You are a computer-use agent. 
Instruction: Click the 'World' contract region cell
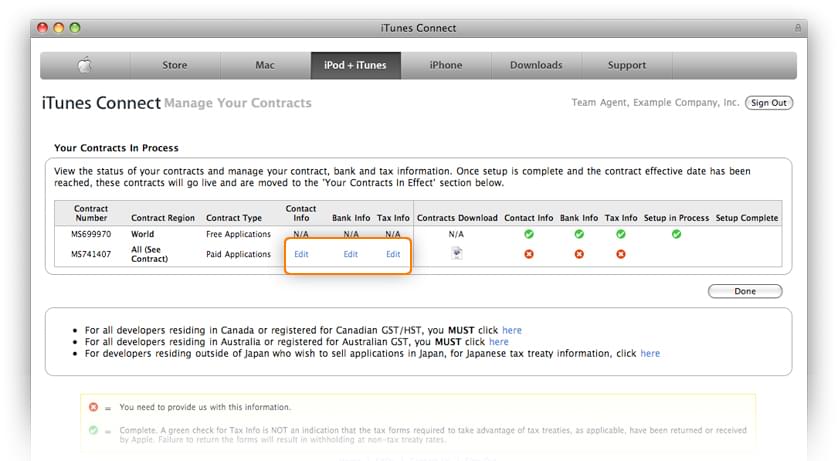(x=143, y=234)
